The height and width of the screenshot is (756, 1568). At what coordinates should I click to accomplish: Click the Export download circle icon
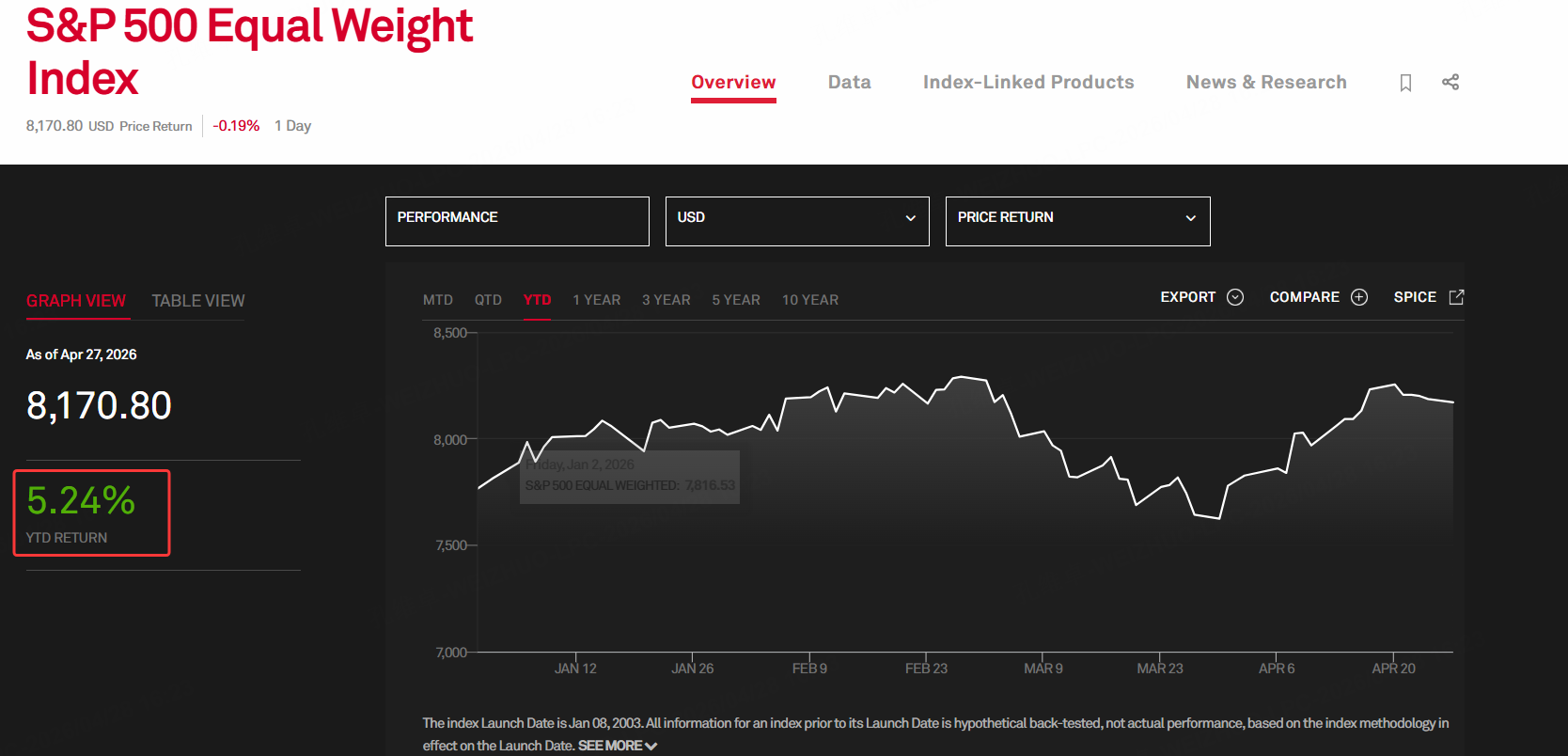[1235, 297]
